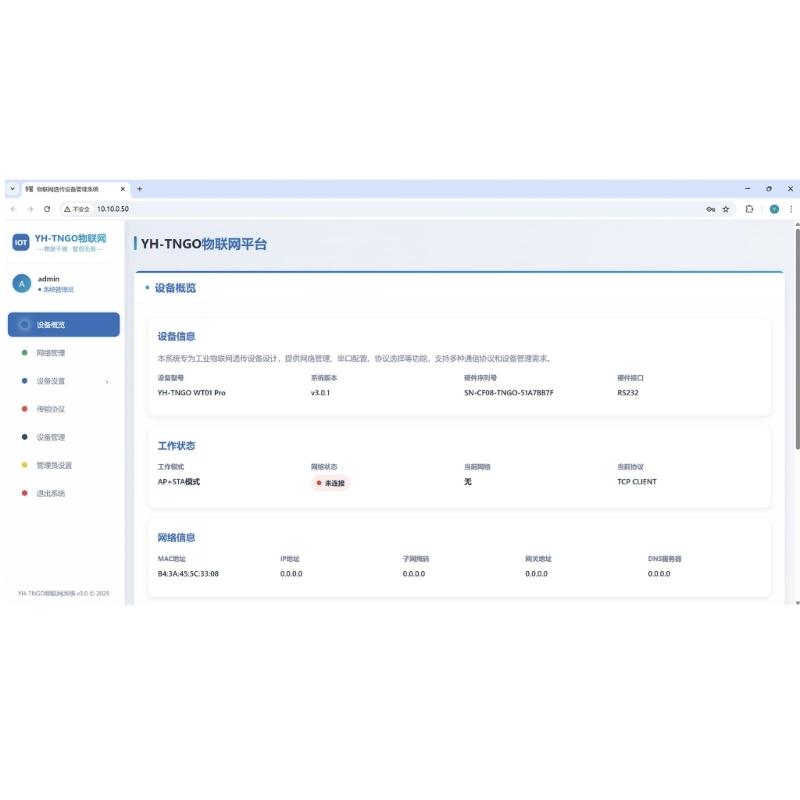Reload the page with refresh icon

click(47, 209)
